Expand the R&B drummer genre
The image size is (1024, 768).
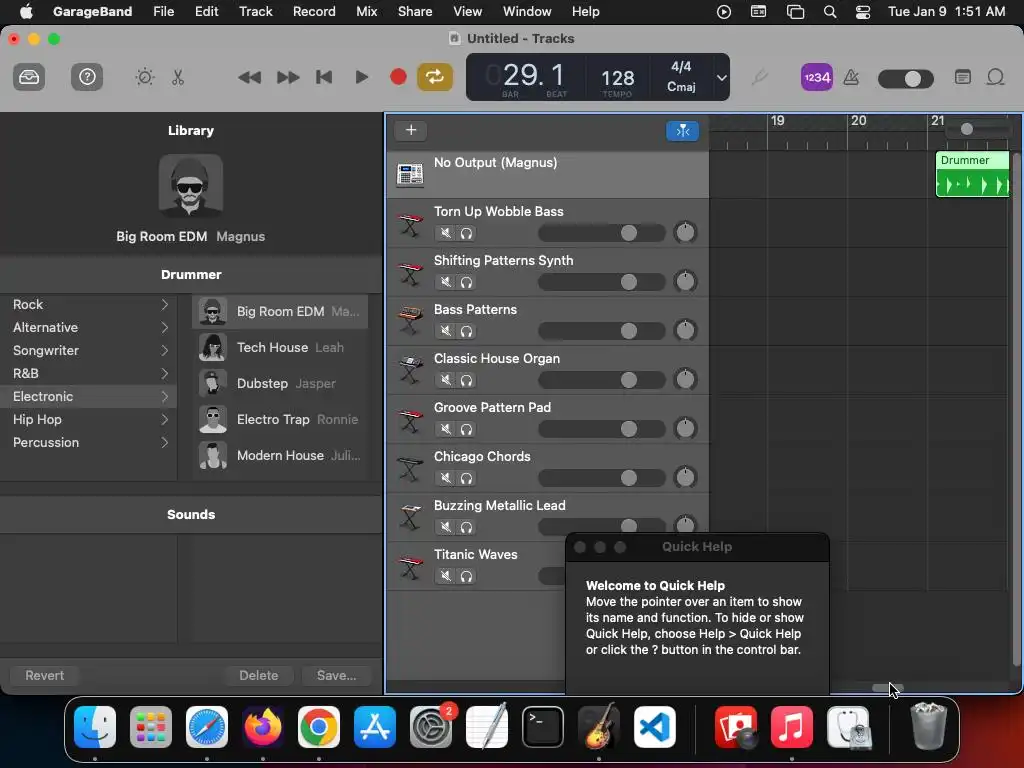pos(165,374)
